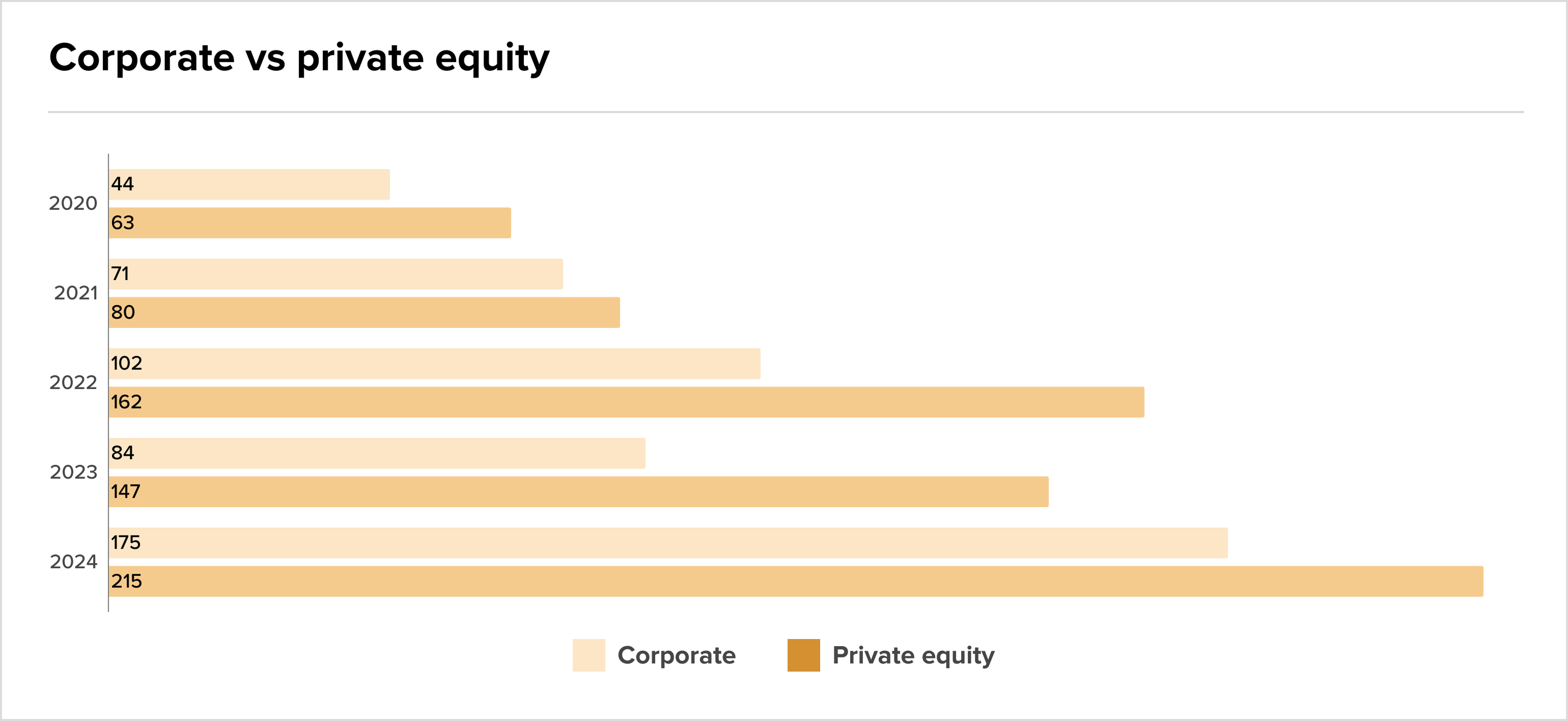The height and width of the screenshot is (721, 1568).
Task: Click the 2023 Corporate bar labeled 84
Action: (377, 453)
